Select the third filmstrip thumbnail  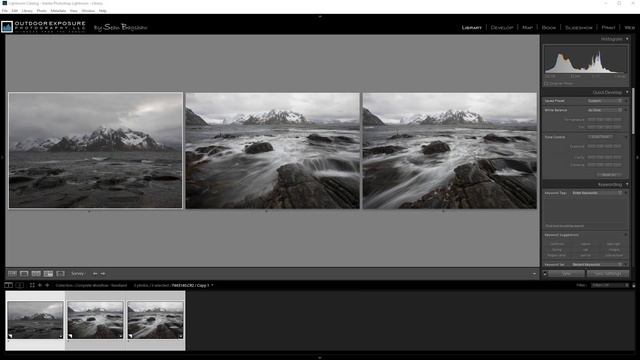point(156,320)
